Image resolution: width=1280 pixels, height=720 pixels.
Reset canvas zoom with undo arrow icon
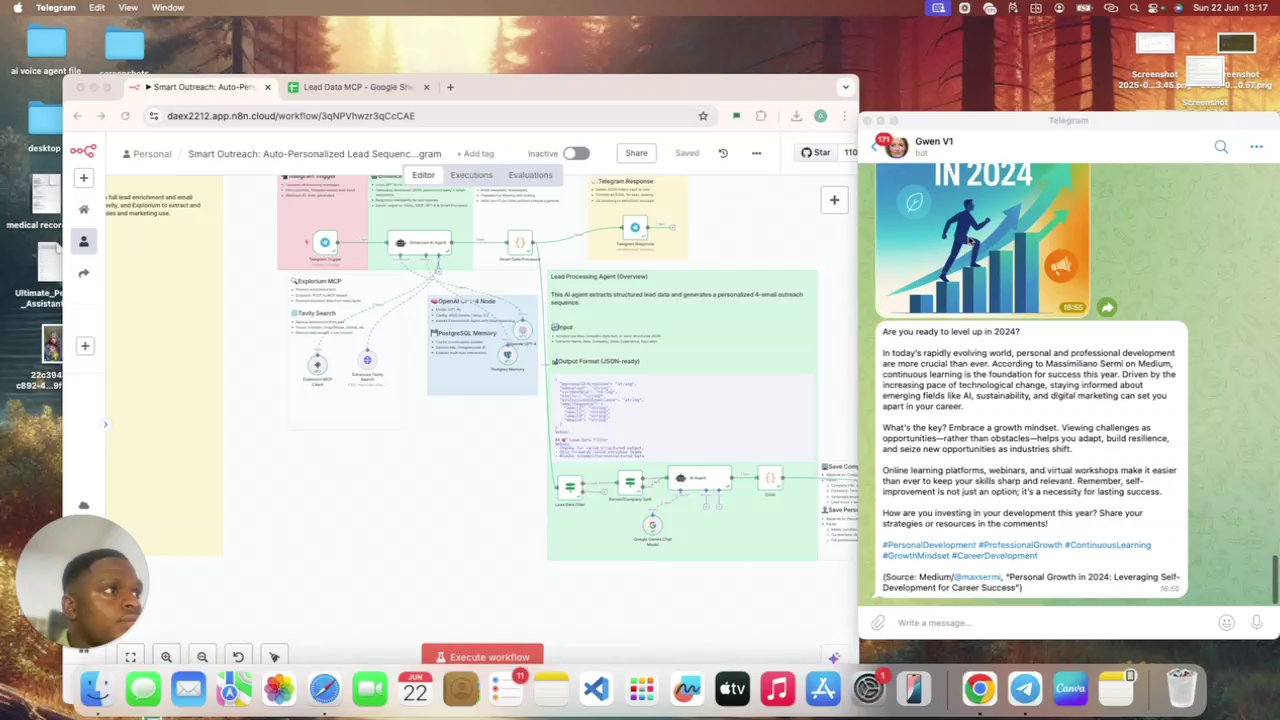click(x=238, y=657)
